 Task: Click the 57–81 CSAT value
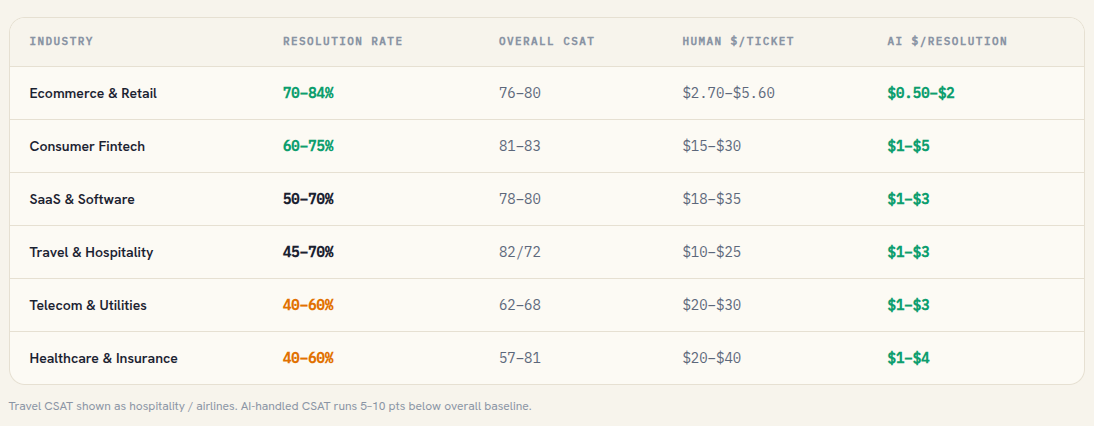point(519,358)
